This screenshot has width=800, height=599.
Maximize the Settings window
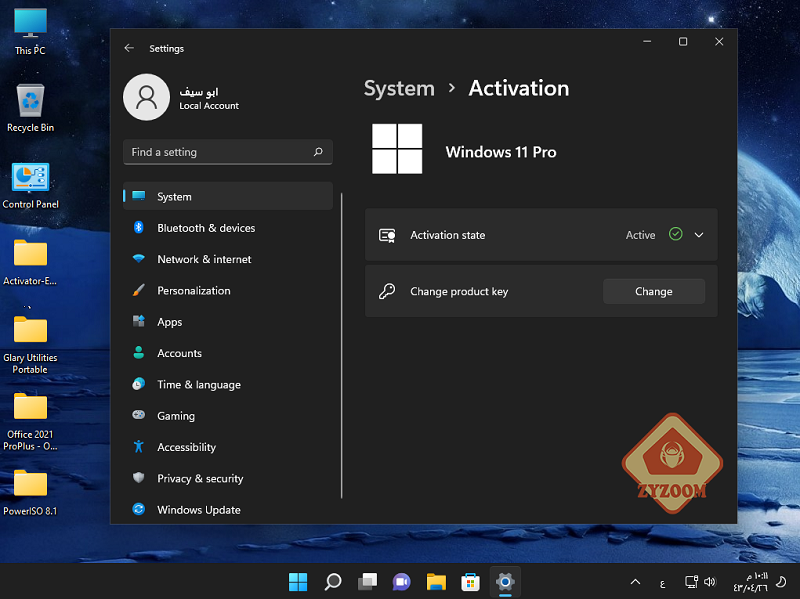(683, 41)
